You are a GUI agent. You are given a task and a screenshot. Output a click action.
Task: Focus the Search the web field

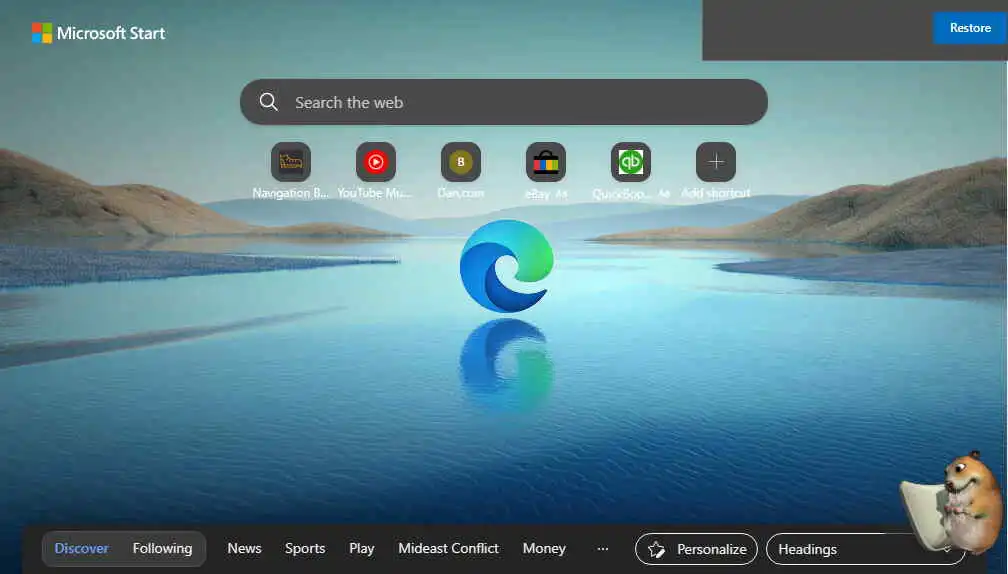504,102
